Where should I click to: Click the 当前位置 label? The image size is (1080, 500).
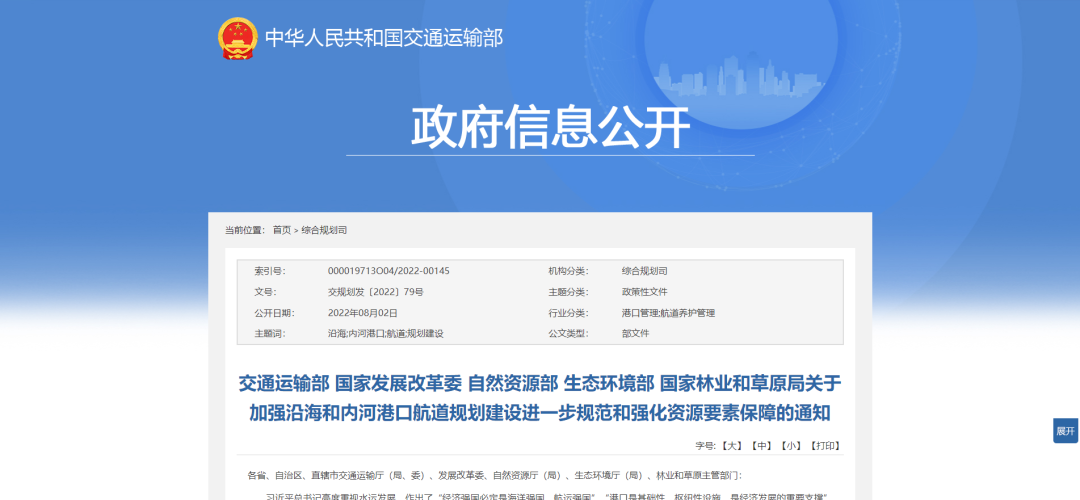click(x=245, y=230)
